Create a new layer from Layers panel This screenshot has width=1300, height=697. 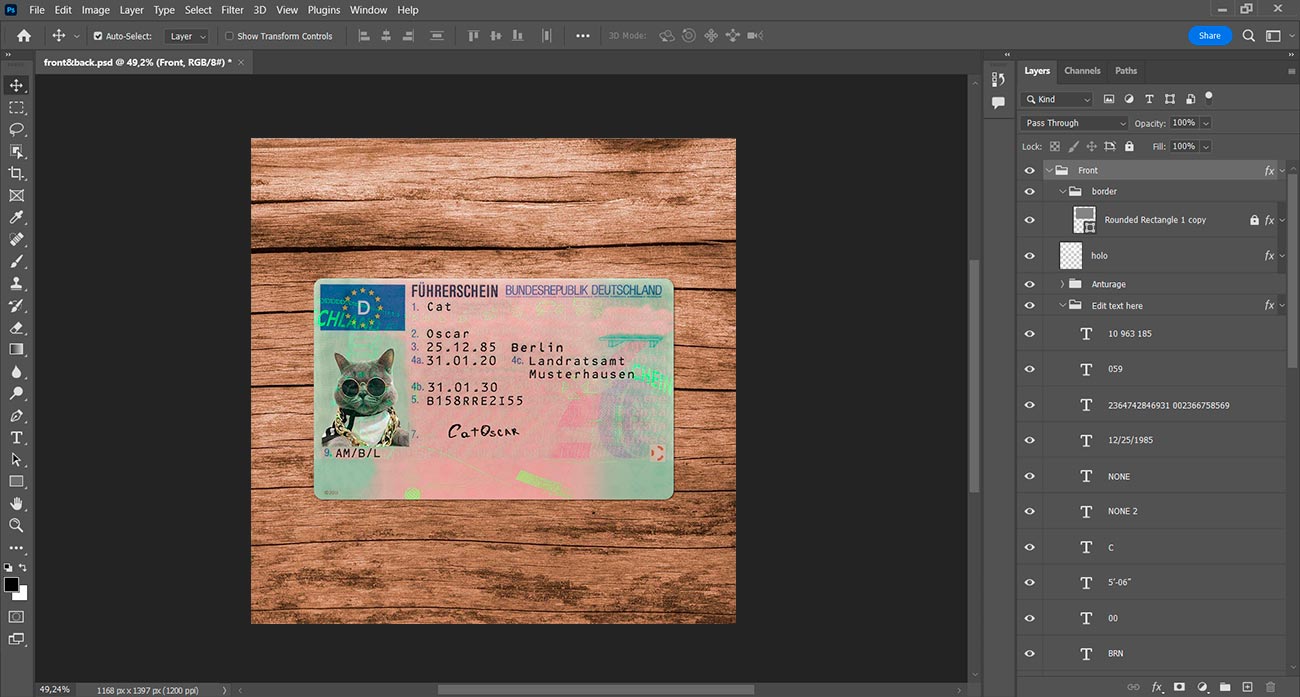(1247, 687)
